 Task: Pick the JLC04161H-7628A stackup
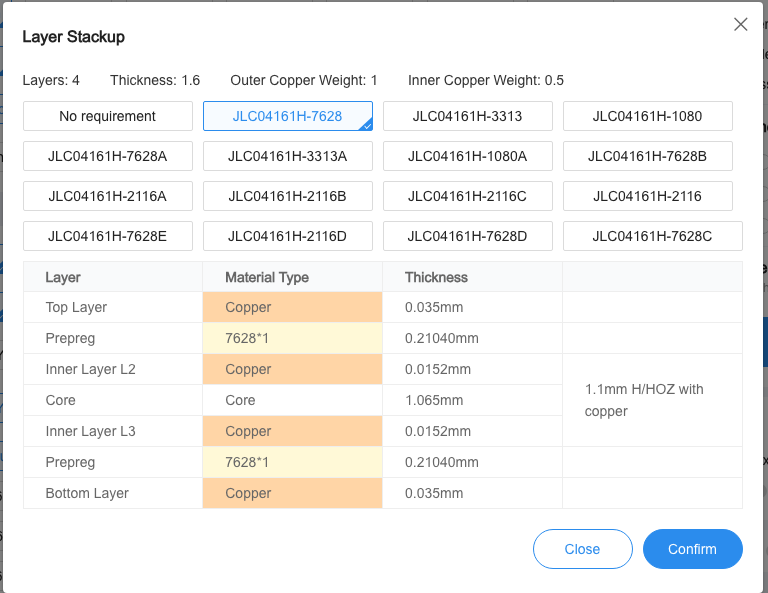point(108,156)
